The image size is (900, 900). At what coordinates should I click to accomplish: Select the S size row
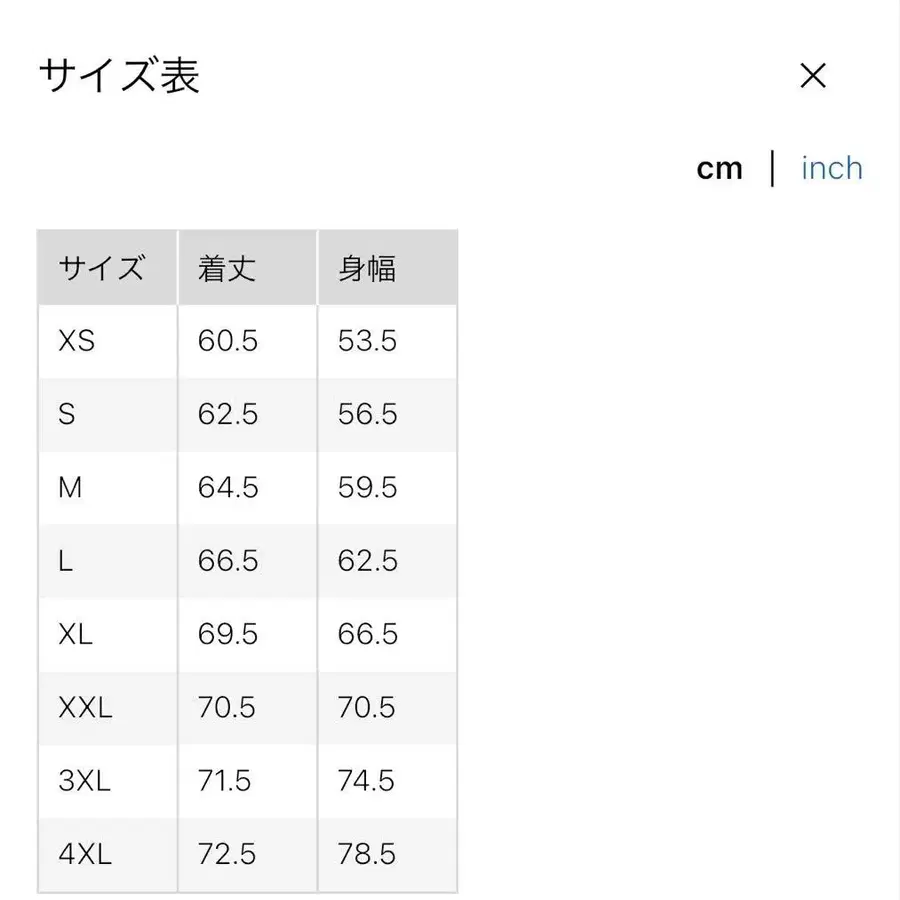(x=107, y=414)
